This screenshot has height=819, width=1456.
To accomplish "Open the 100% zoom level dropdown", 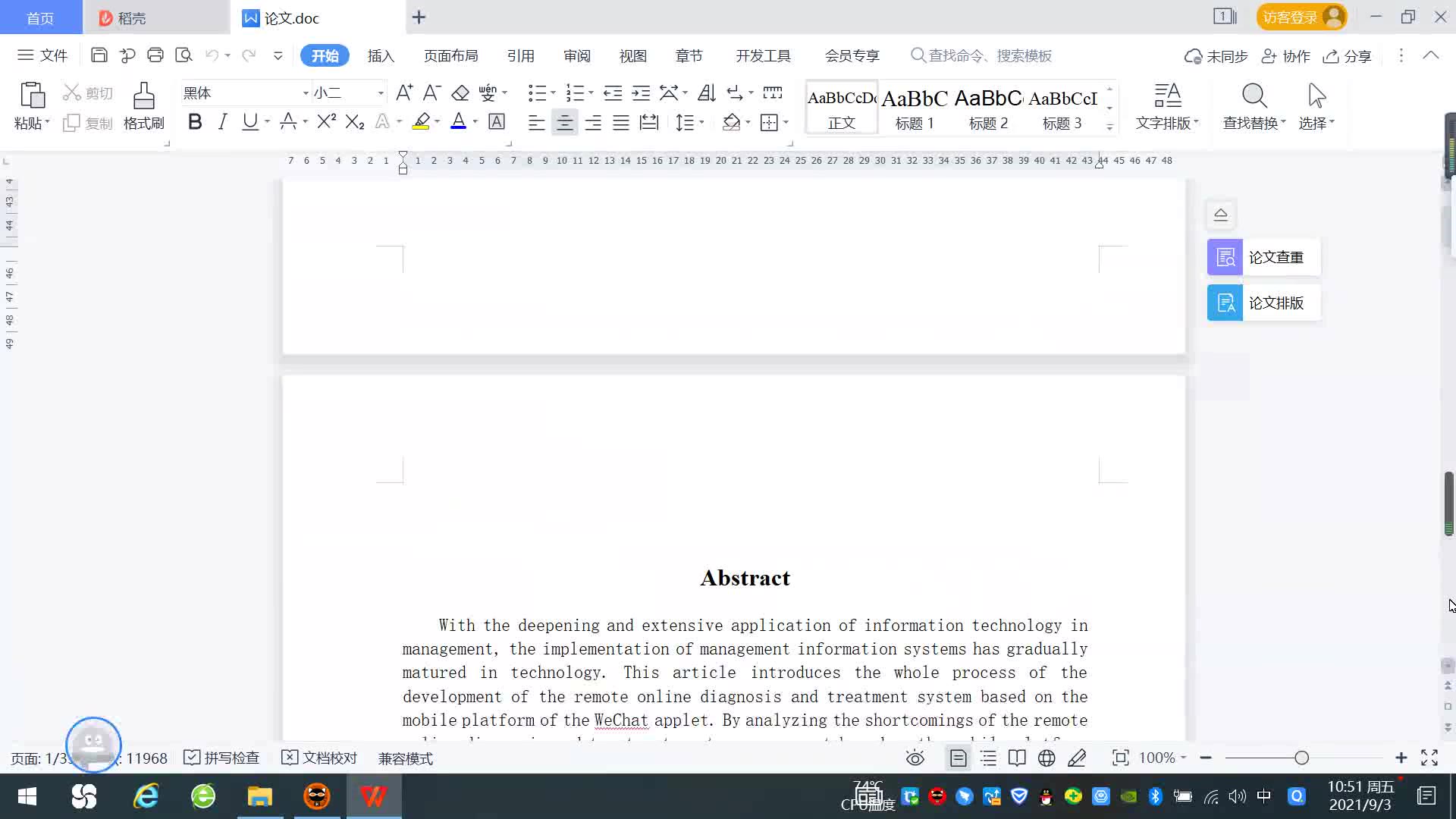I will coord(1163,758).
